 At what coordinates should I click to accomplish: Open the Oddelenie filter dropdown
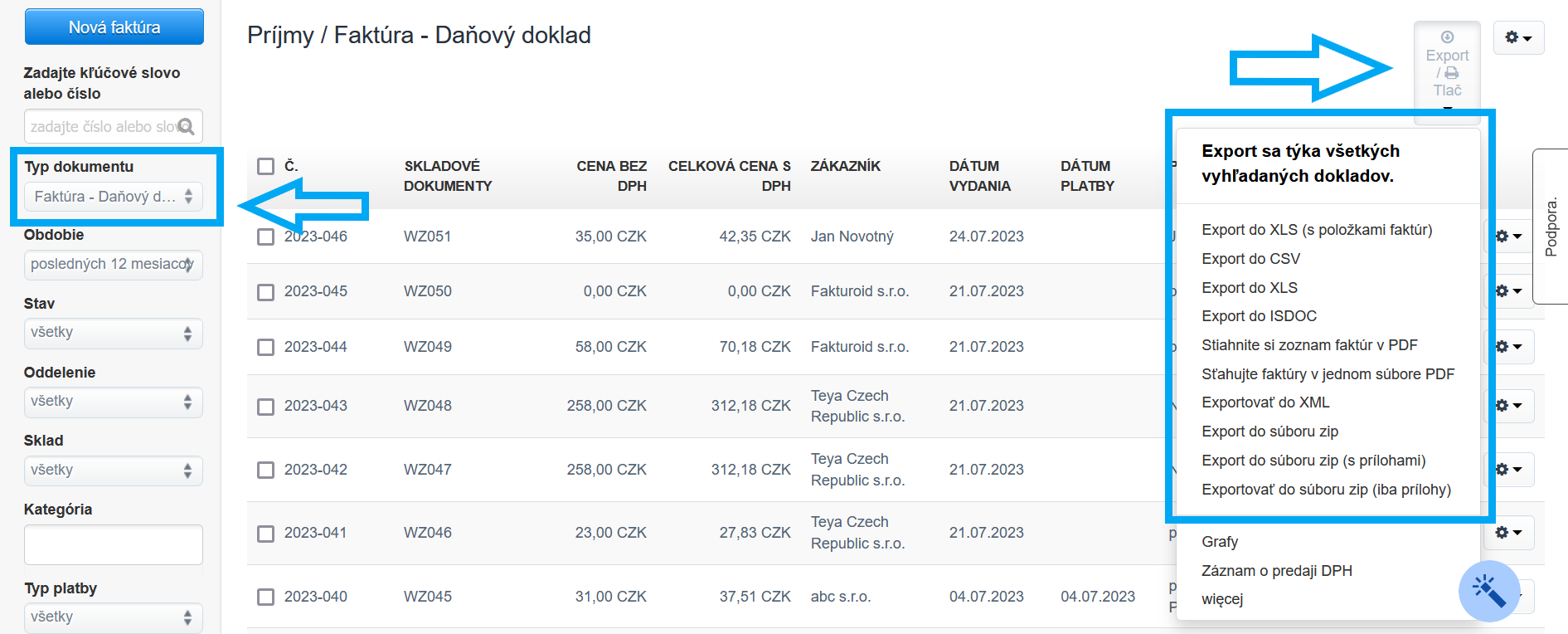(x=113, y=402)
